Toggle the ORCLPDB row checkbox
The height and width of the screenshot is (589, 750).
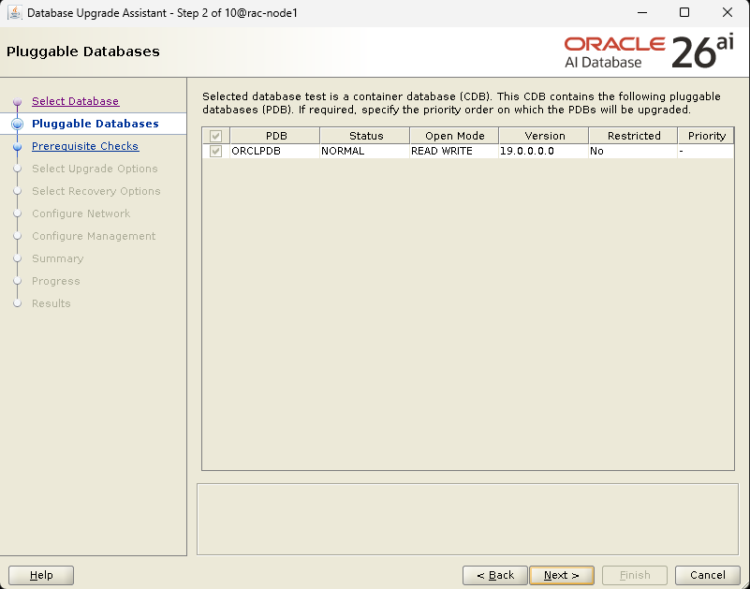(216, 151)
